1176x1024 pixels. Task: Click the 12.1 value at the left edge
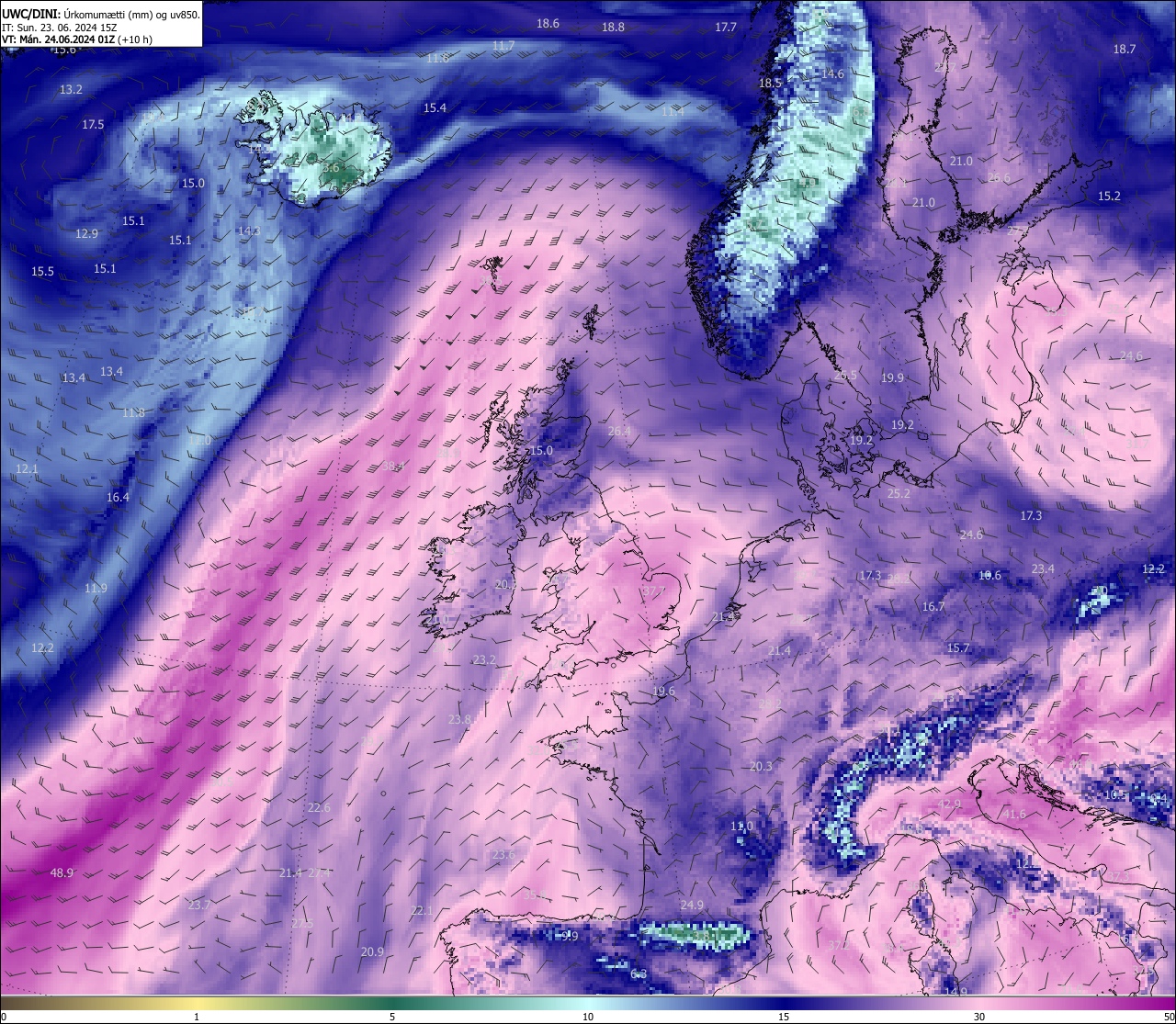coord(27,468)
